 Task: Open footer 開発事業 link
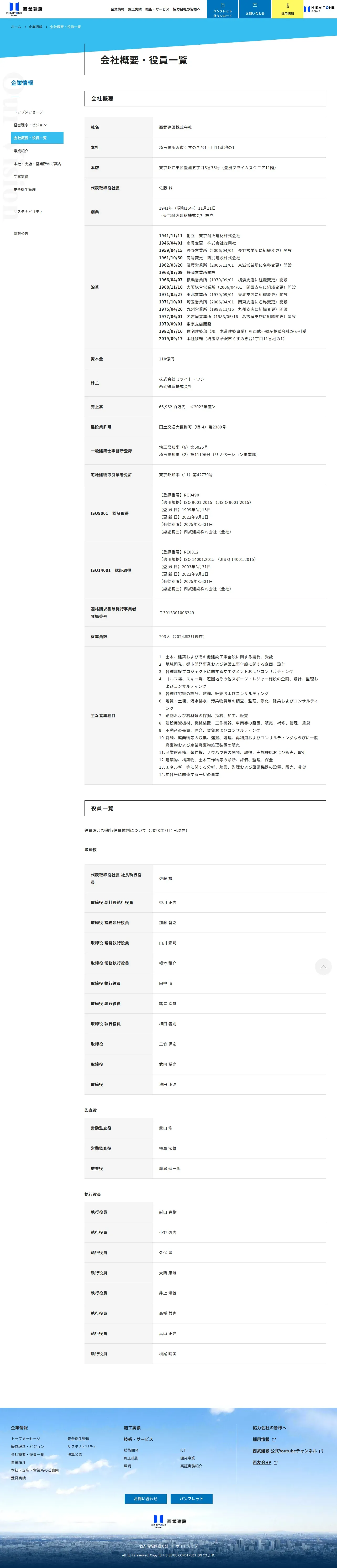(187, 1458)
